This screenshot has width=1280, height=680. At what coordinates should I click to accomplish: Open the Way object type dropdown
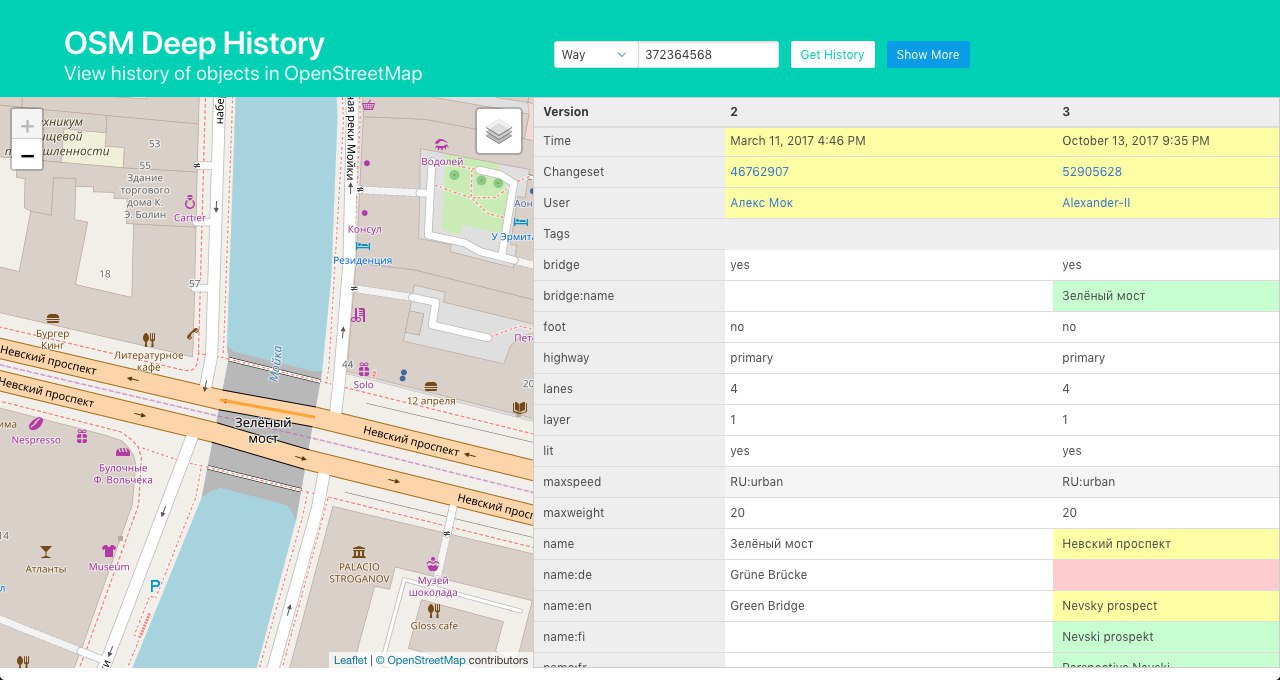coord(596,55)
